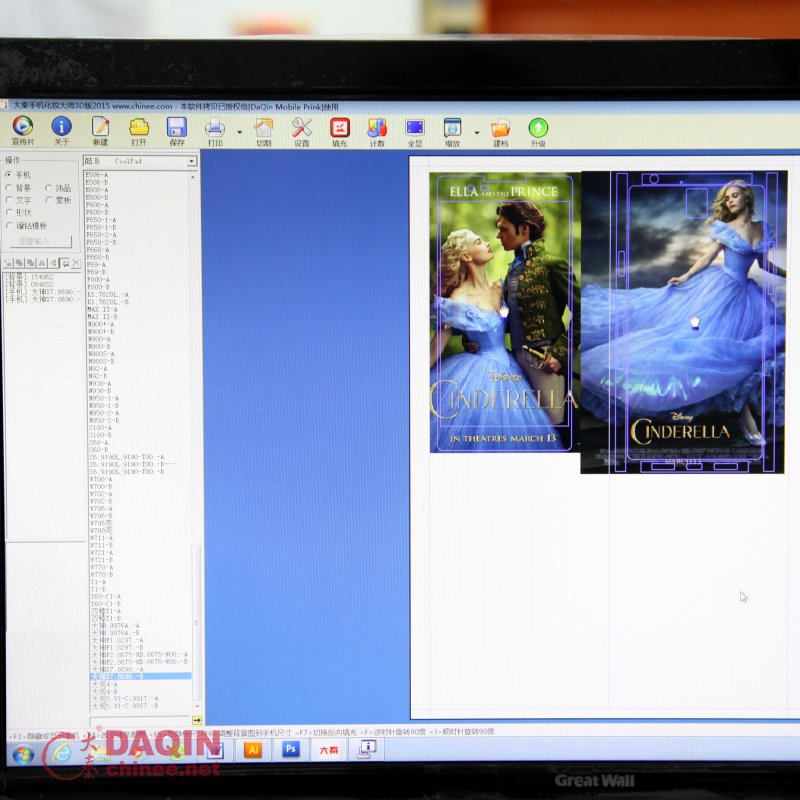Click model list scroll-up arrow
Image resolution: width=800 pixels, height=800 pixels.
(193, 177)
